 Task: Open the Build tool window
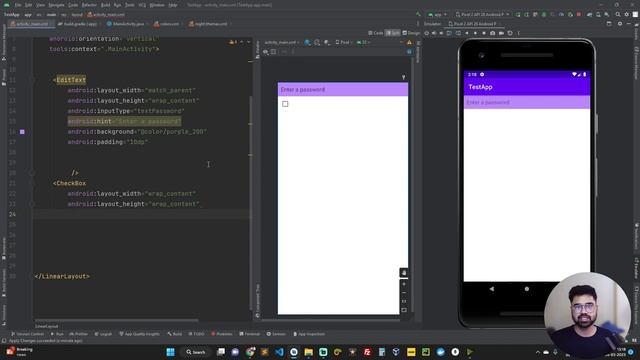175,334
